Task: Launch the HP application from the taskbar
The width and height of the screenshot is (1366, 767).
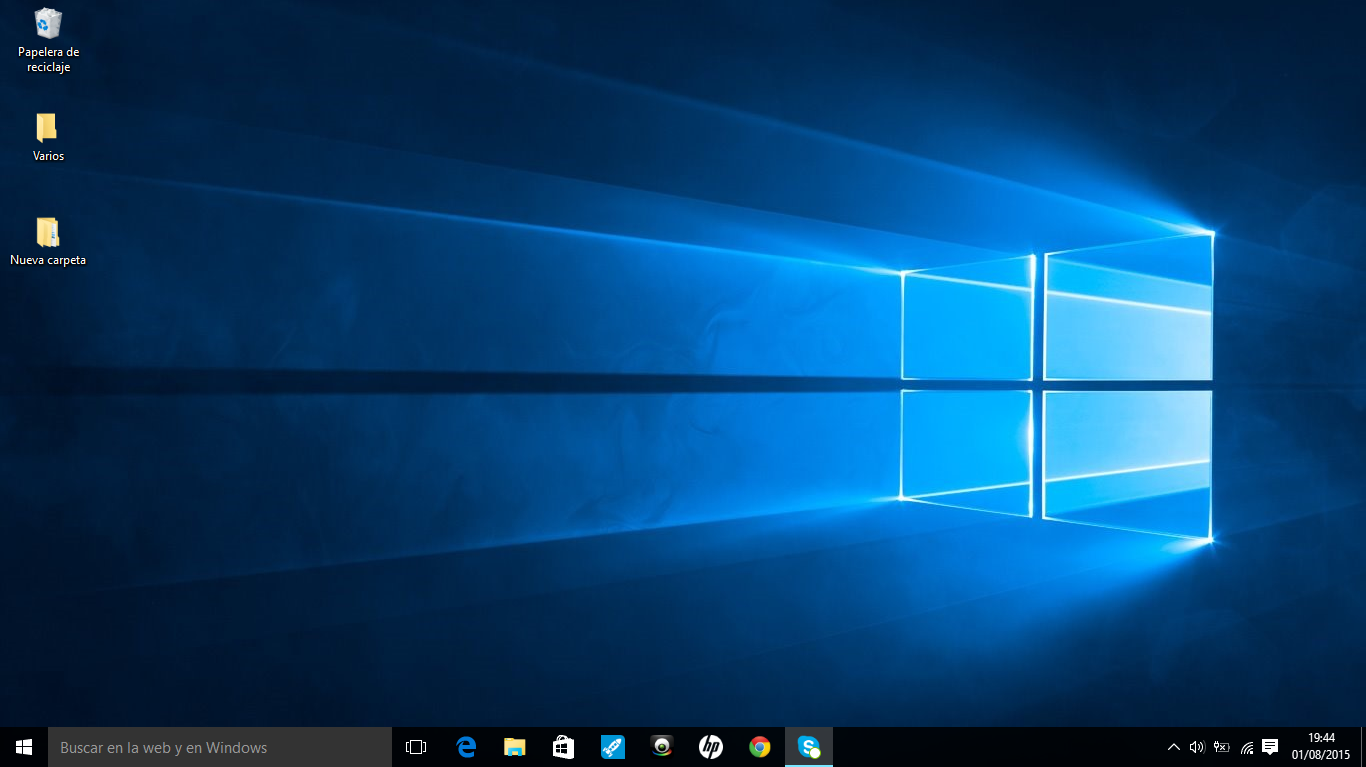Action: [x=710, y=747]
